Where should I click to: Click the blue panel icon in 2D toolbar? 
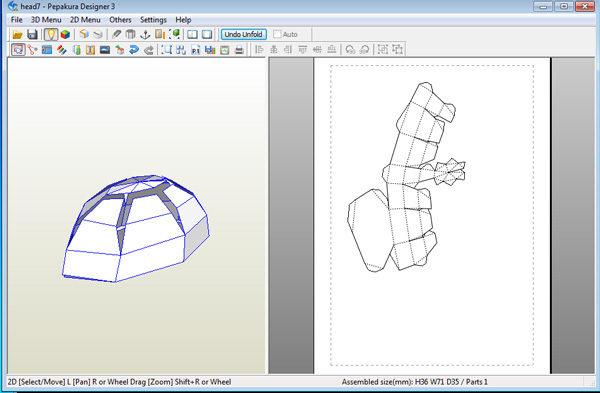click(47, 49)
